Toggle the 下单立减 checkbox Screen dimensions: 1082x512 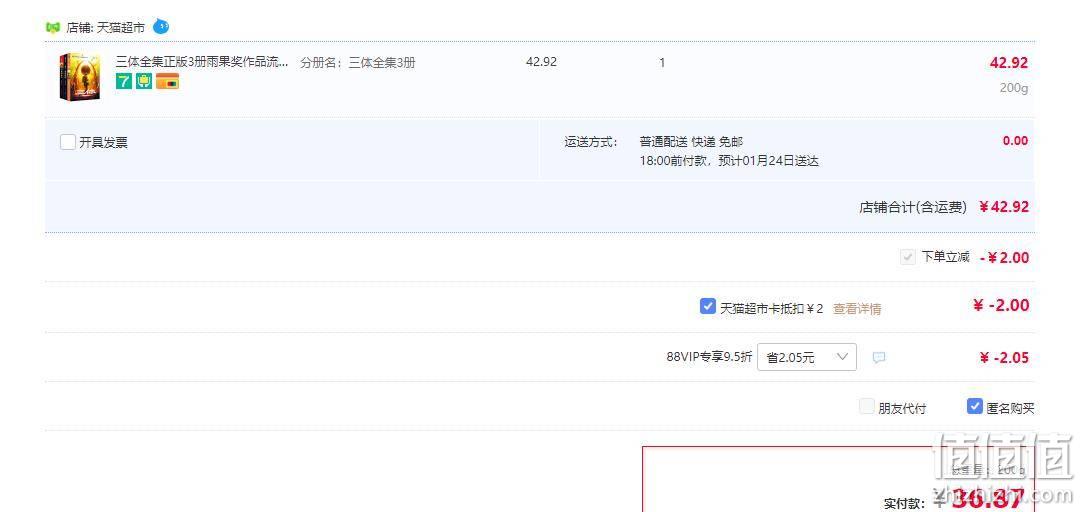pos(907,257)
